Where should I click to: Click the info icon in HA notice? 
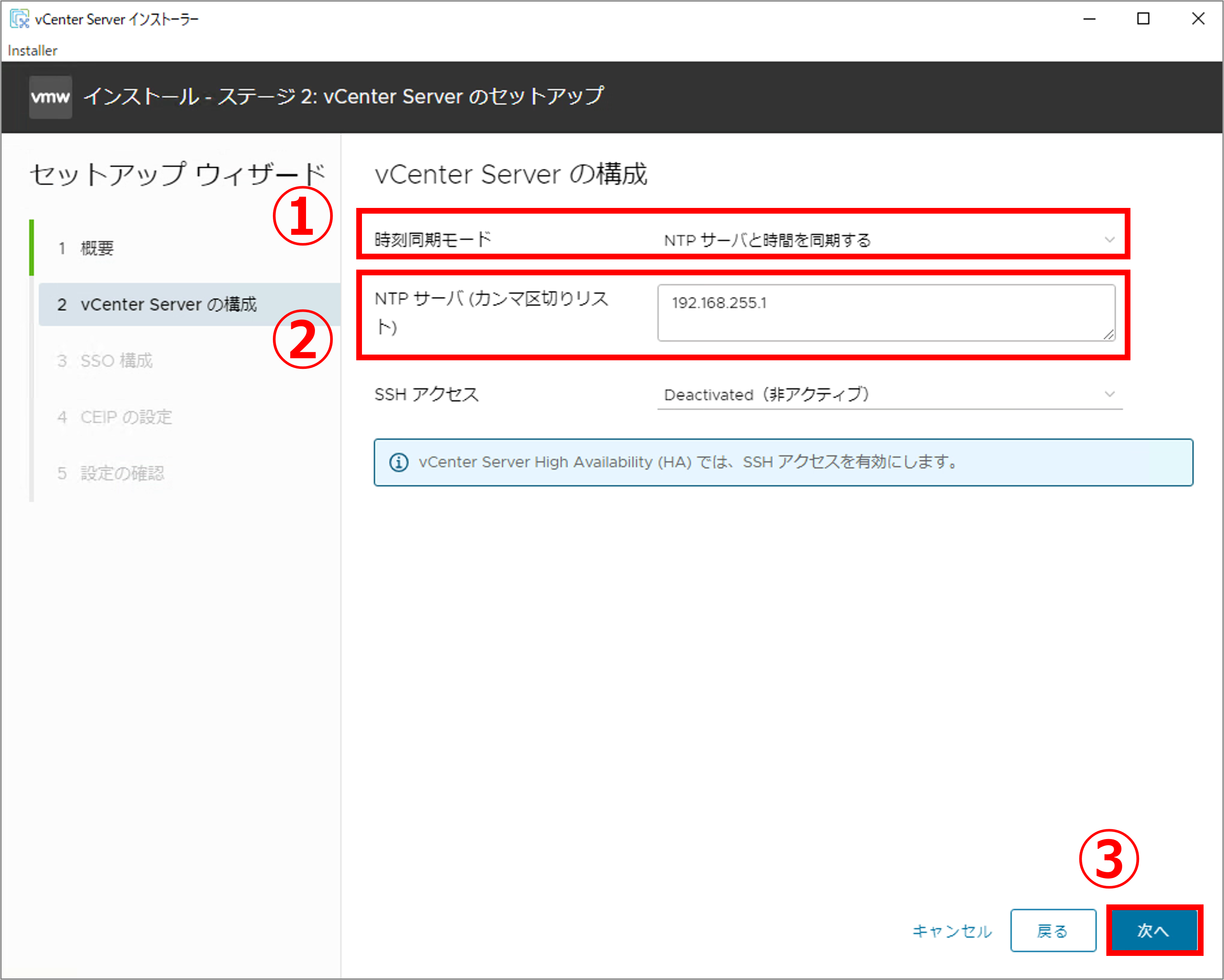(399, 462)
